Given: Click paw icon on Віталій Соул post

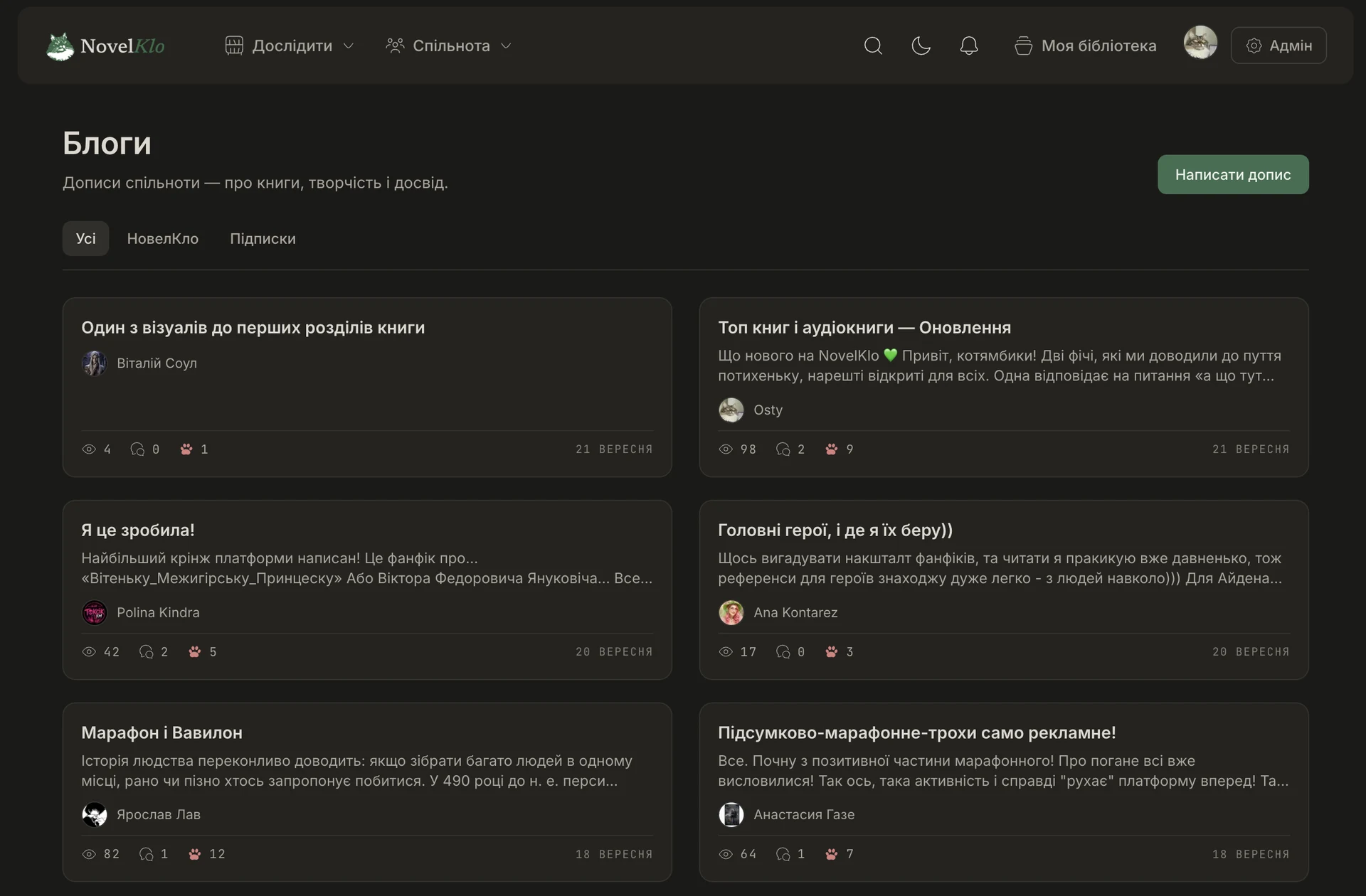Looking at the screenshot, I should coord(186,449).
